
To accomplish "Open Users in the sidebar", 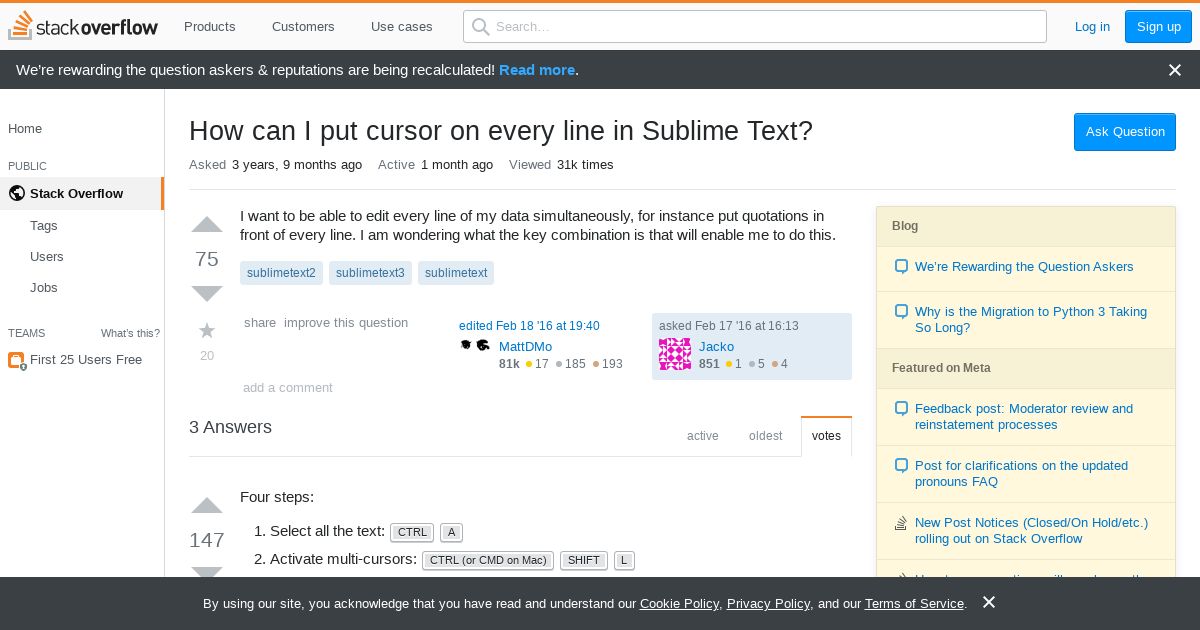I will 47,257.
